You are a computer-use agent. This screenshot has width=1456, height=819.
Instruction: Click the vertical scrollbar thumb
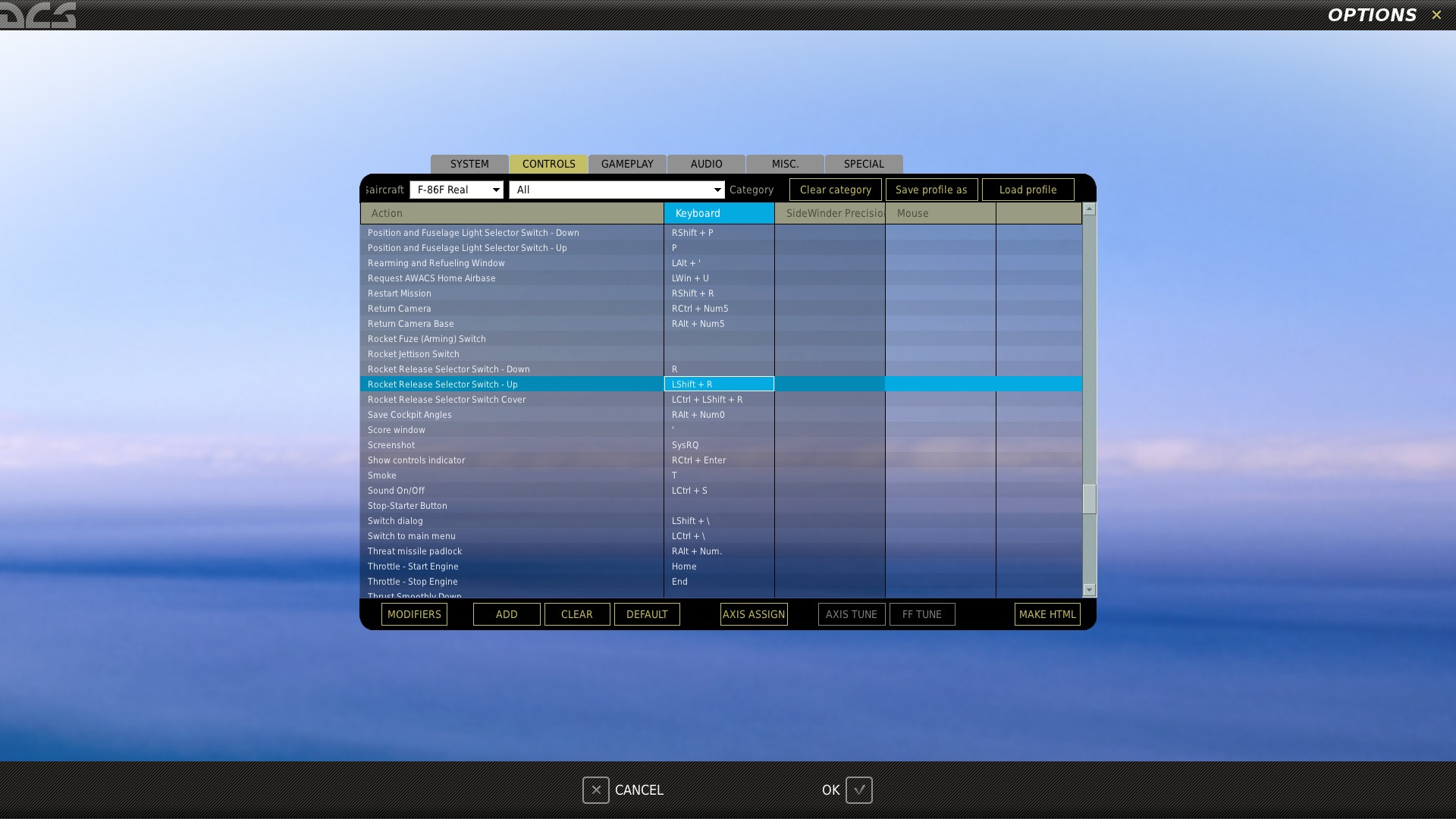(1089, 499)
